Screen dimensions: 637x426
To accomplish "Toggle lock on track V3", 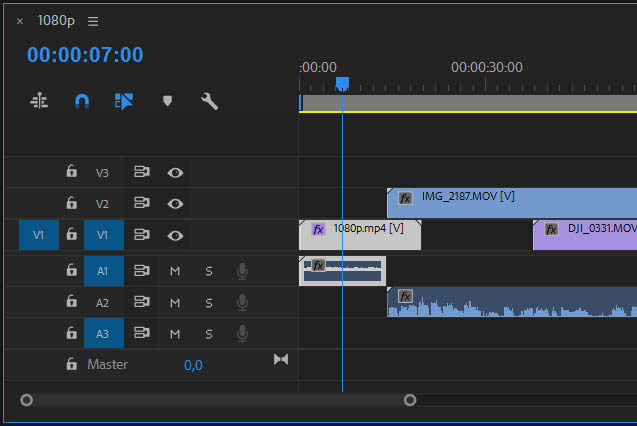I will [72, 171].
